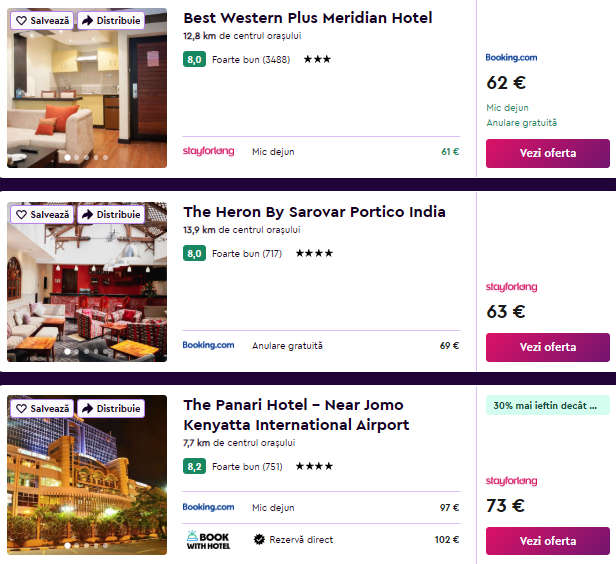View the 62 € Booking.com offer

pyautogui.click(x=548, y=153)
